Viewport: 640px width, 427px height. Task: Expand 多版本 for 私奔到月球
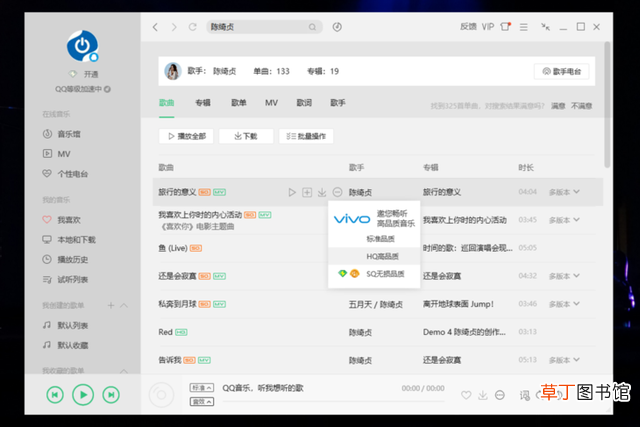pyautogui.click(x=564, y=304)
